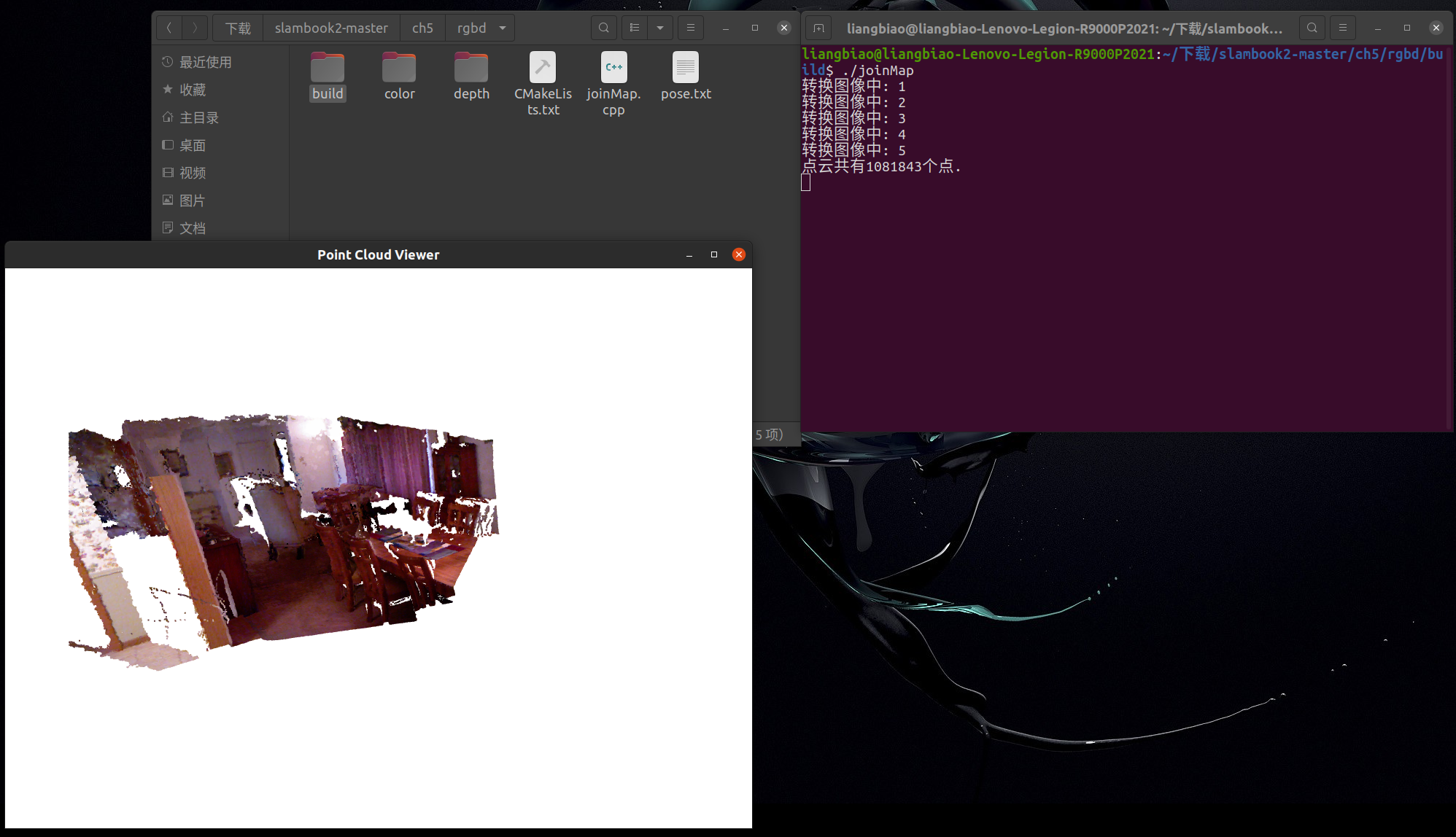Select 主目录 in the sidebar

199,117
